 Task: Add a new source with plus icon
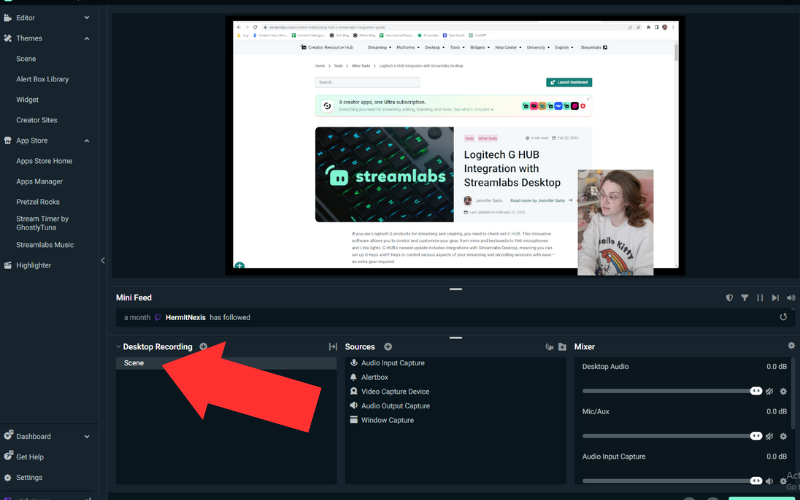tap(388, 346)
